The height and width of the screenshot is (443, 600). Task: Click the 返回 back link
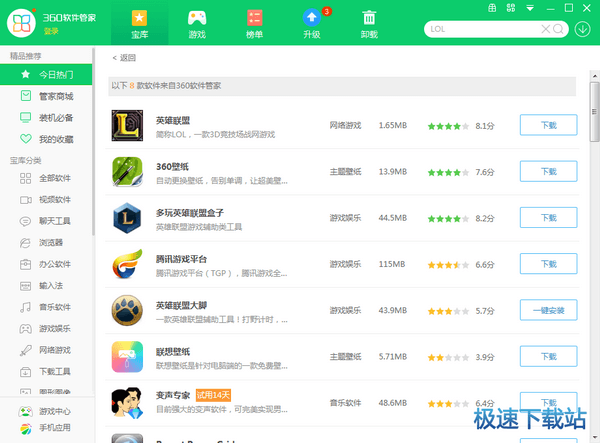pos(124,58)
